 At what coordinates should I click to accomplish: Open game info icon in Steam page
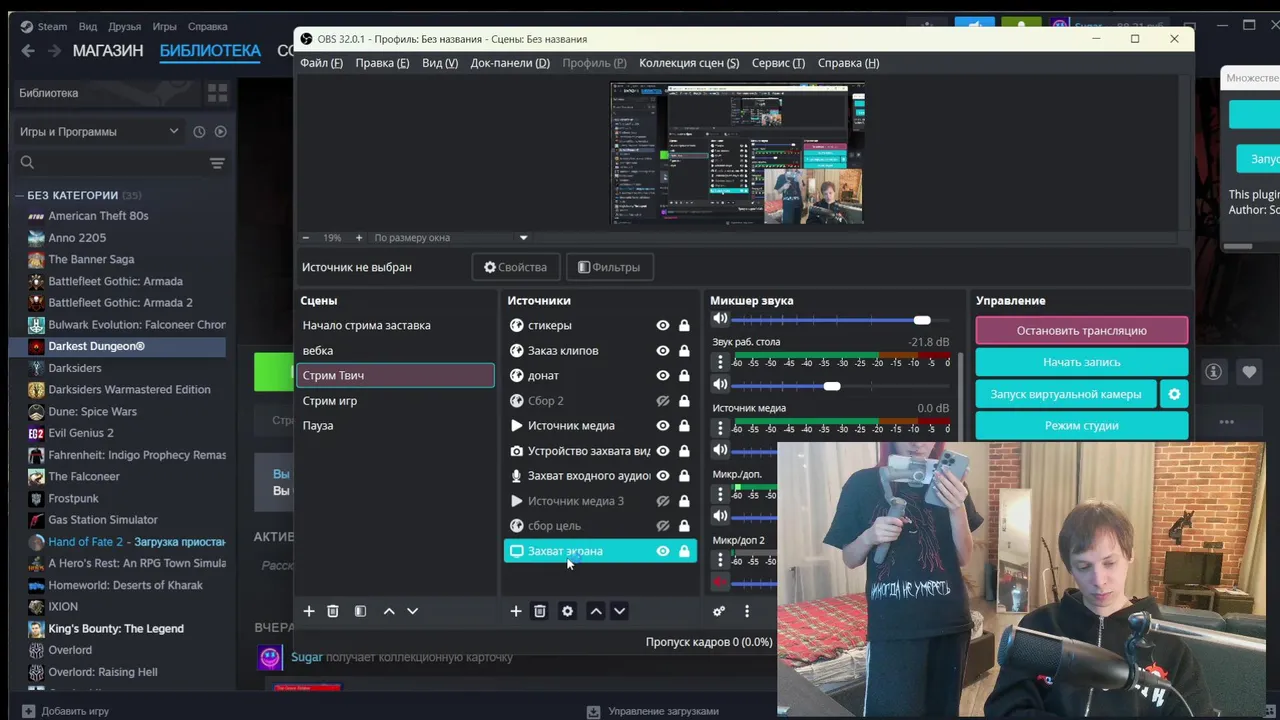click(x=1213, y=372)
